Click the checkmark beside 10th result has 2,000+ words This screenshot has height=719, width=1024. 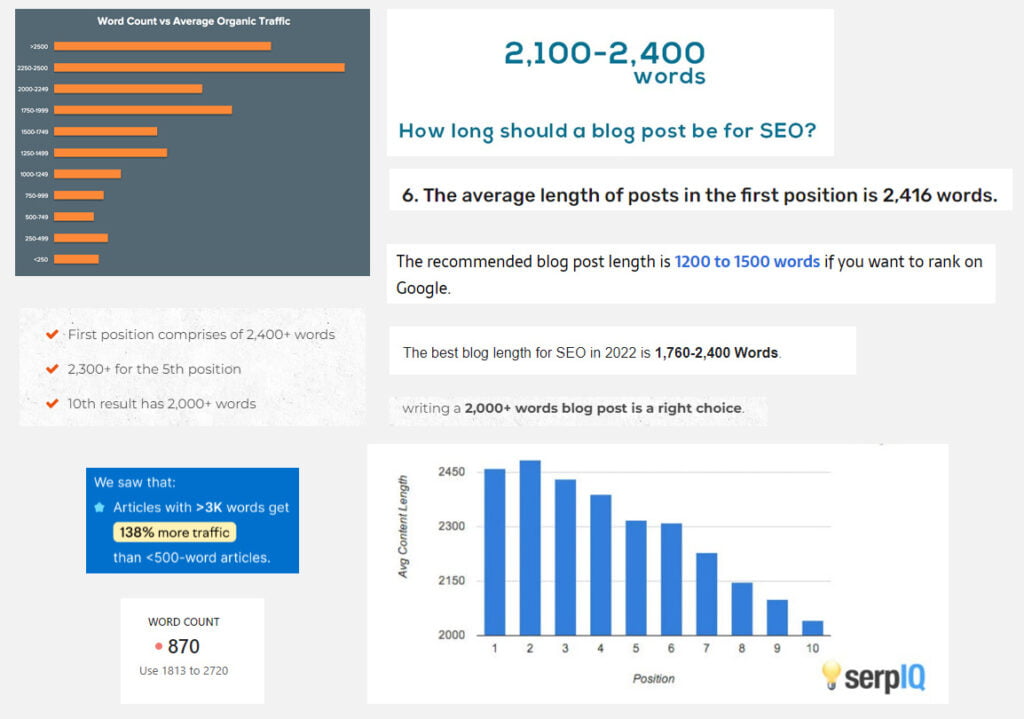pyautogui.click(x=52, y=404)
